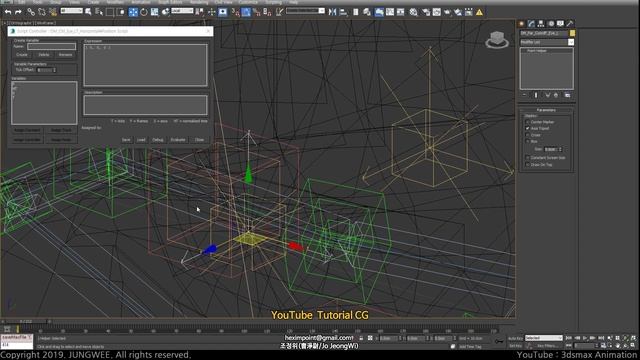Click the Tick Offset spinner arrows
The height and width of the screenshot is (360, 640).
tap(54, 70)
